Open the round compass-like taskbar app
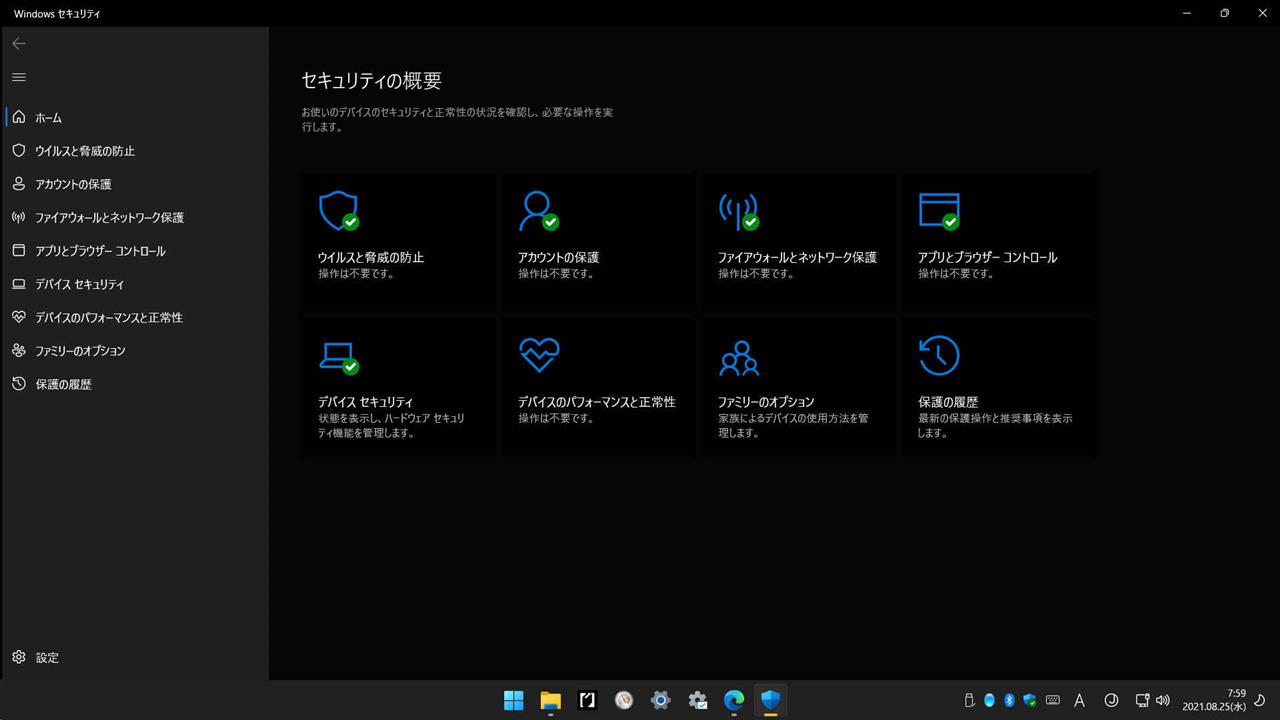The height and width of the screenshot is (720, 1280). (x=624, y=700)
